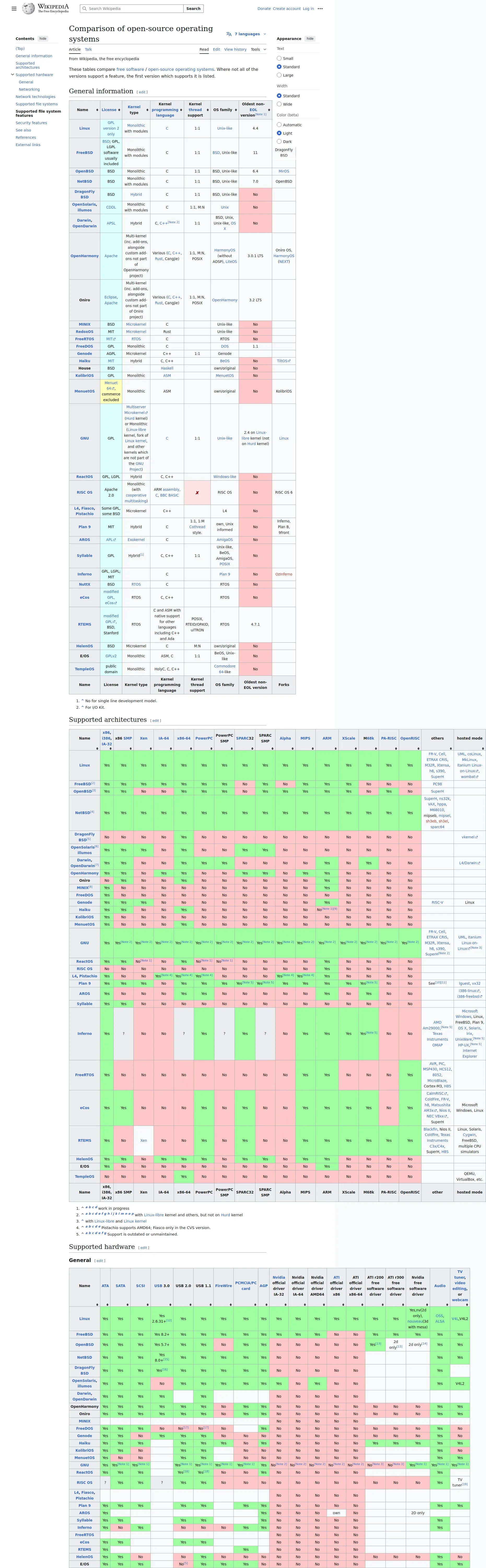Image resolution: width=486 pixels, height=1568 pixels.
Task: Edit the General information section
Action: tap(142, 93)
